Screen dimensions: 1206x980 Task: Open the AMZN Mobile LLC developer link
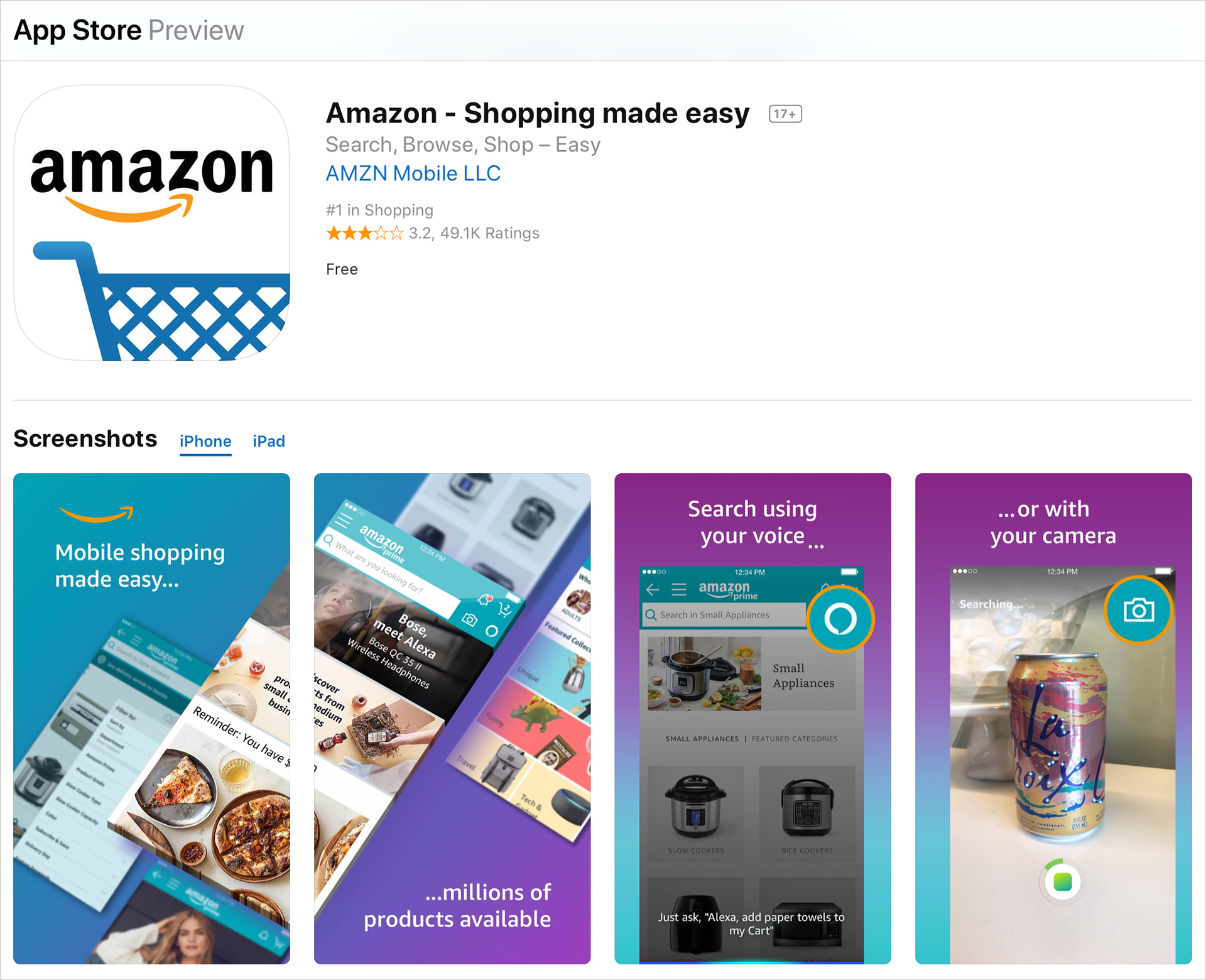pyautogui.click(x=413, y=173)
